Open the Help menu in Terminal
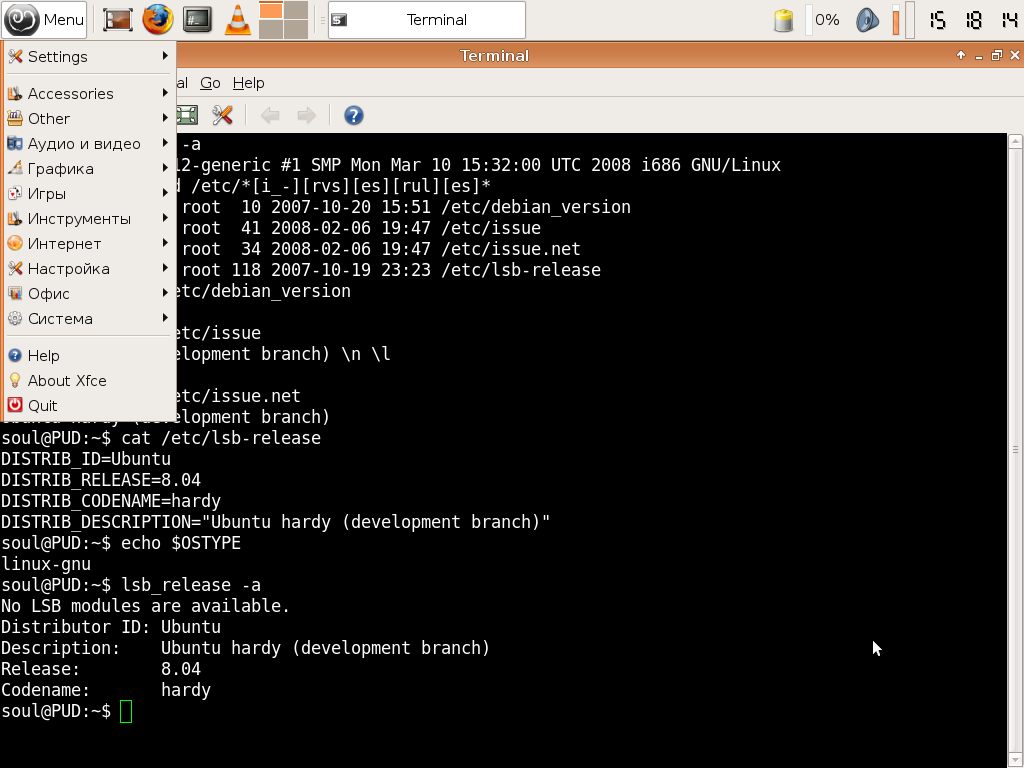1024x768 pixels. [248, 83]
